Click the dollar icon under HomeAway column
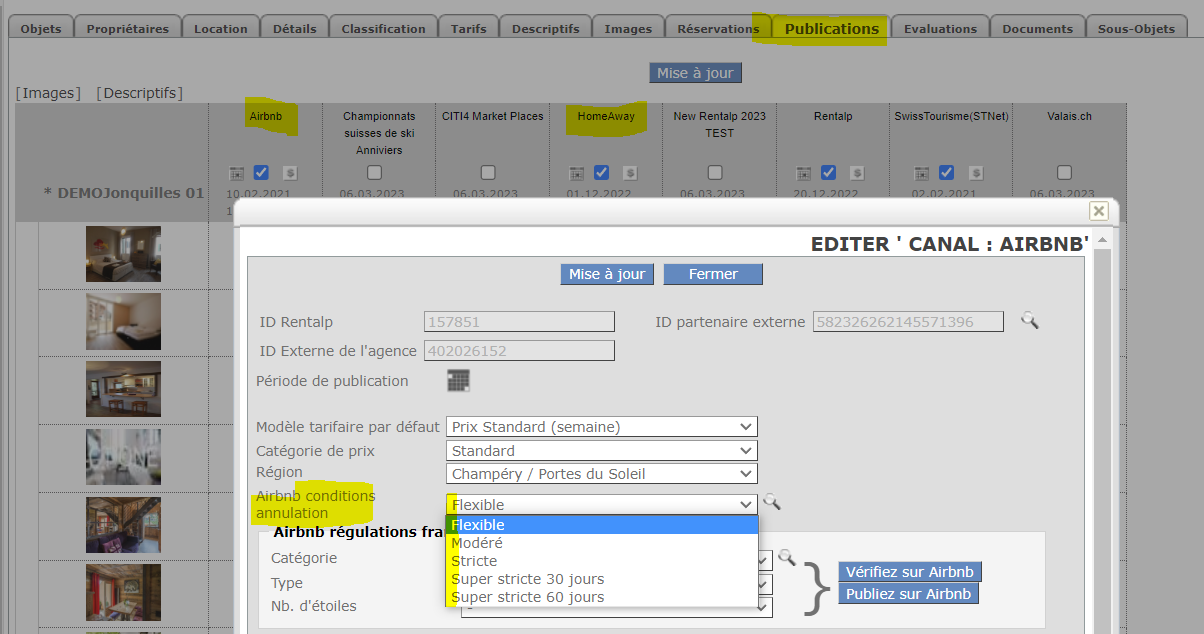Viewport: 1204px width, 634px height. [x=630, y=173]
